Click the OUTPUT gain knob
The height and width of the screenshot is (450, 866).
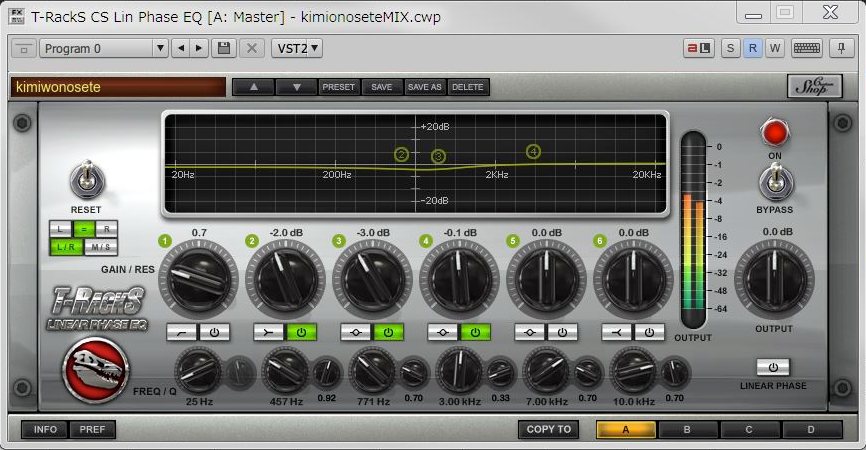click(x=774, y=280)
